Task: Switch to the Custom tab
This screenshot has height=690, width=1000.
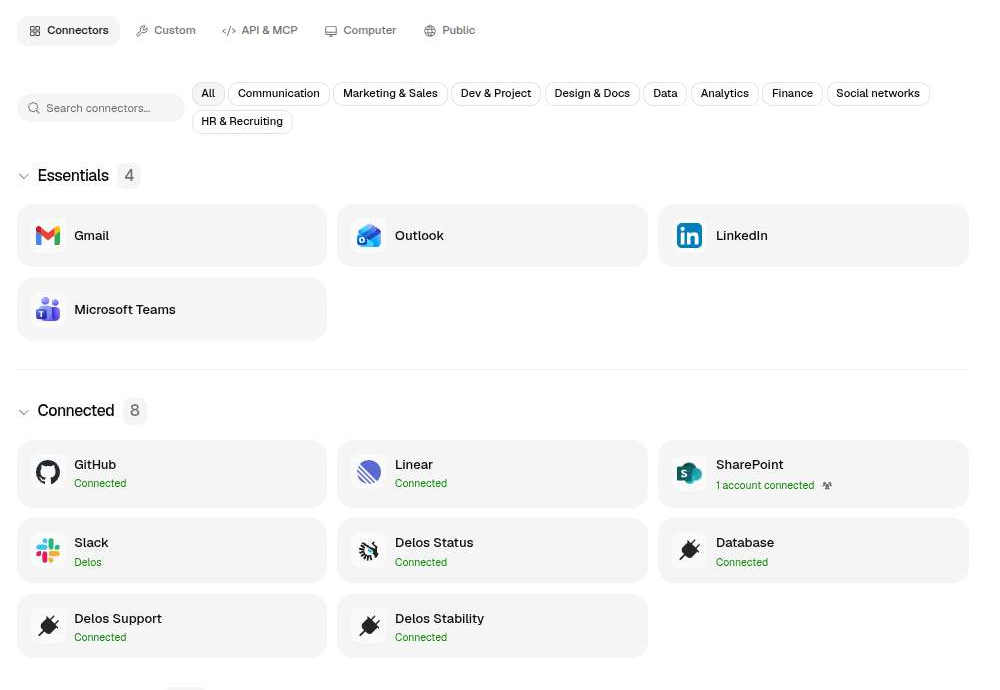Action: (x=166, y=31)
